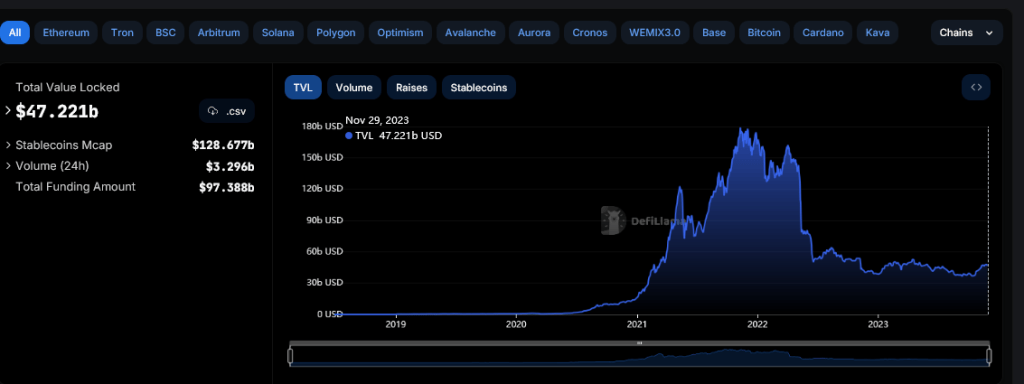Filter by Ethereum chain
1024x384 pixels.
(66, 33)
